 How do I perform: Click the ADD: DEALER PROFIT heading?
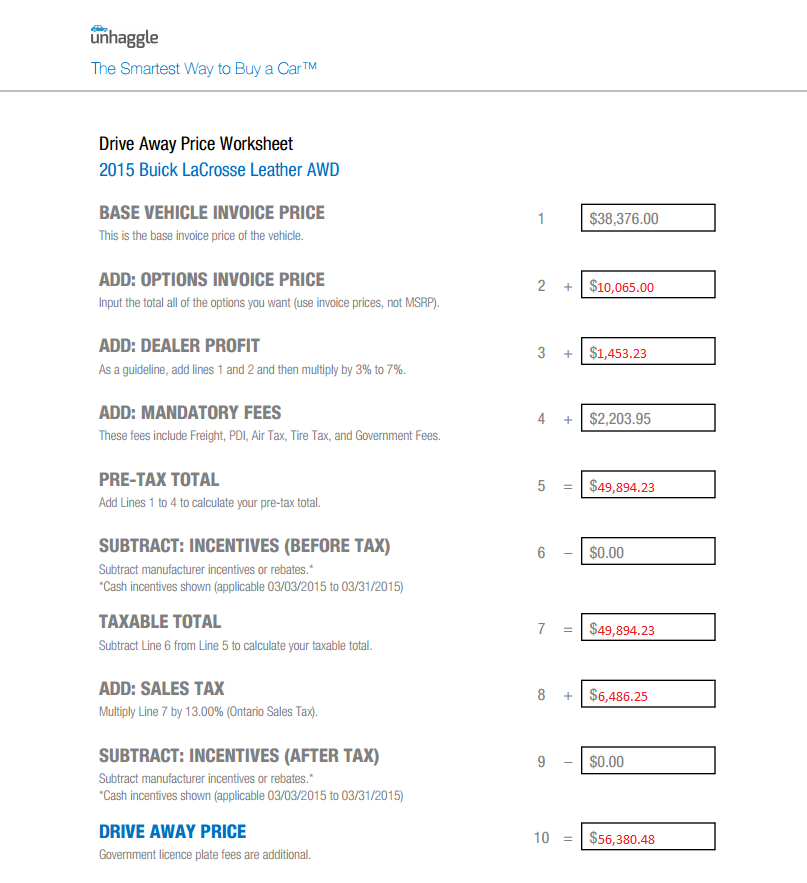[179, 346]
